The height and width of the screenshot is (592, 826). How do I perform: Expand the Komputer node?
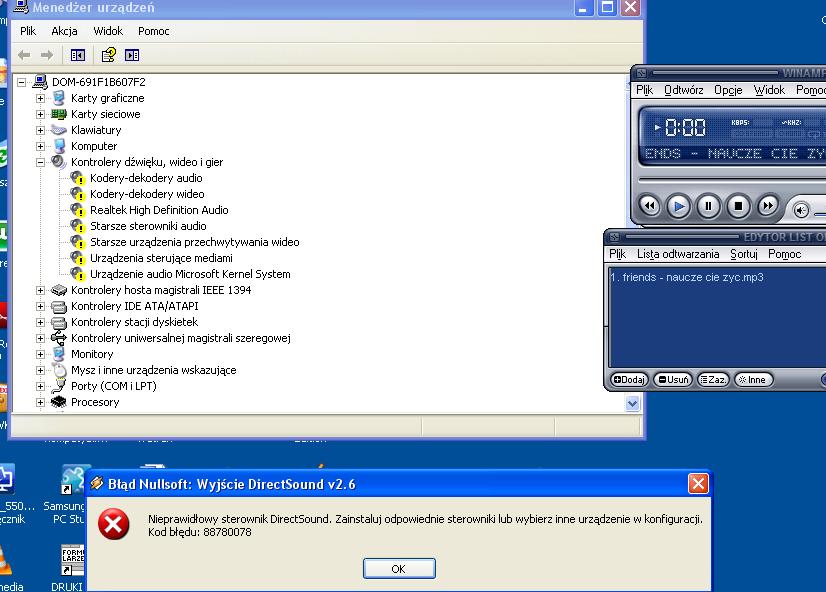(40, 146)
